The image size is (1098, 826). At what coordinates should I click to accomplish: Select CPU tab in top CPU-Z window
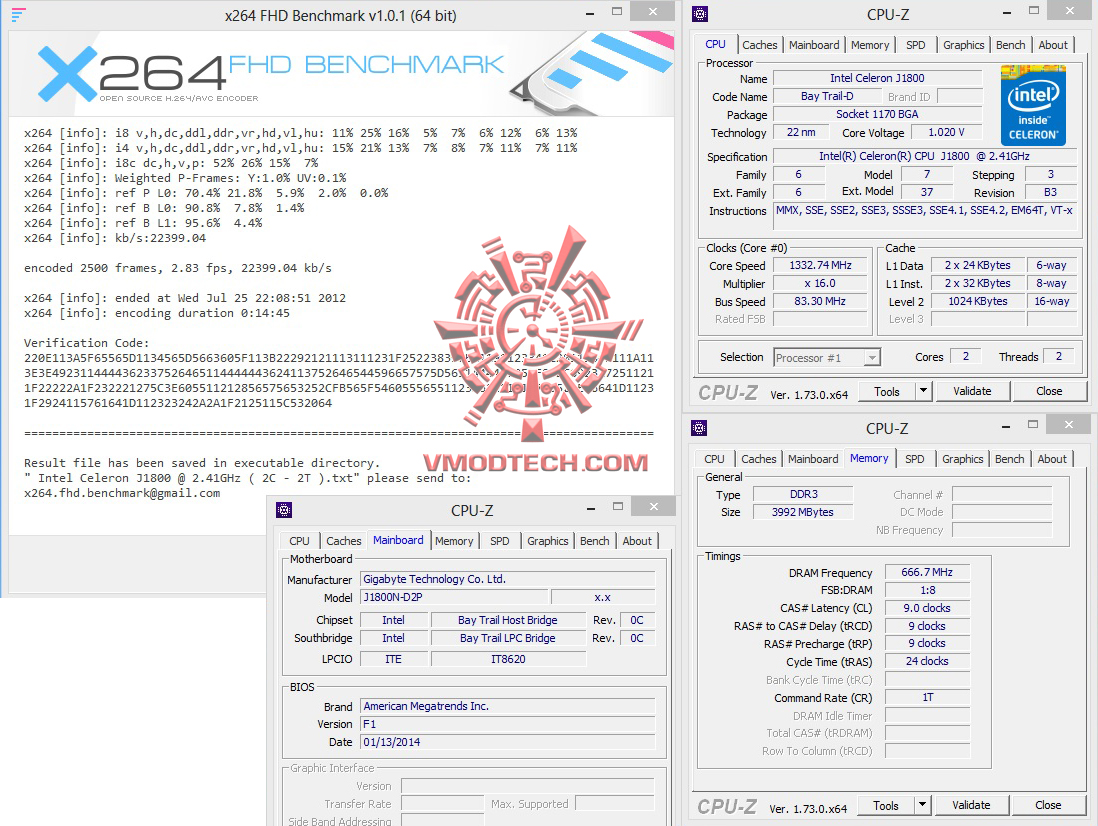coord(715,44)
